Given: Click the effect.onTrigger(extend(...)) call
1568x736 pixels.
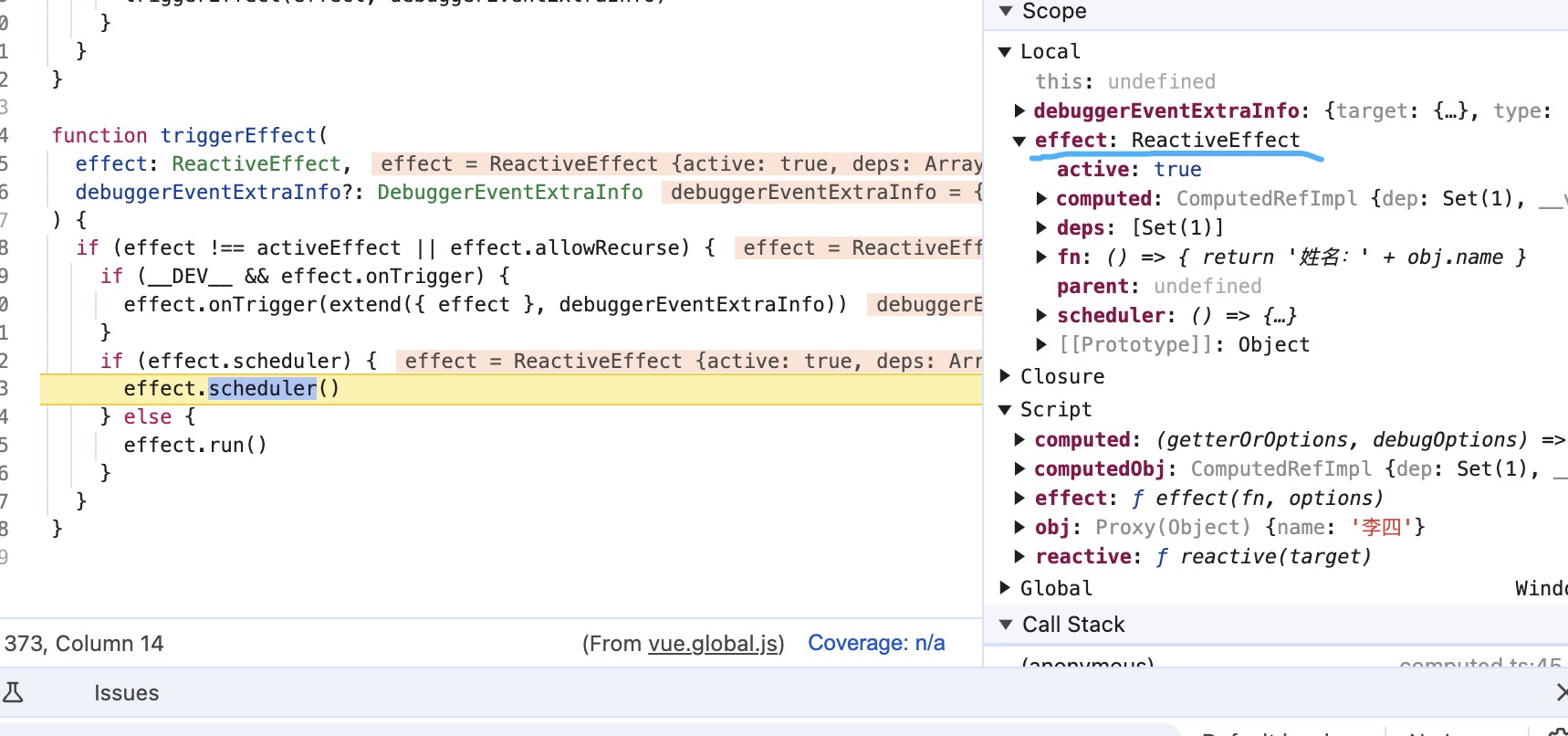Looking at the screenshot, I should tap(486, 305).
